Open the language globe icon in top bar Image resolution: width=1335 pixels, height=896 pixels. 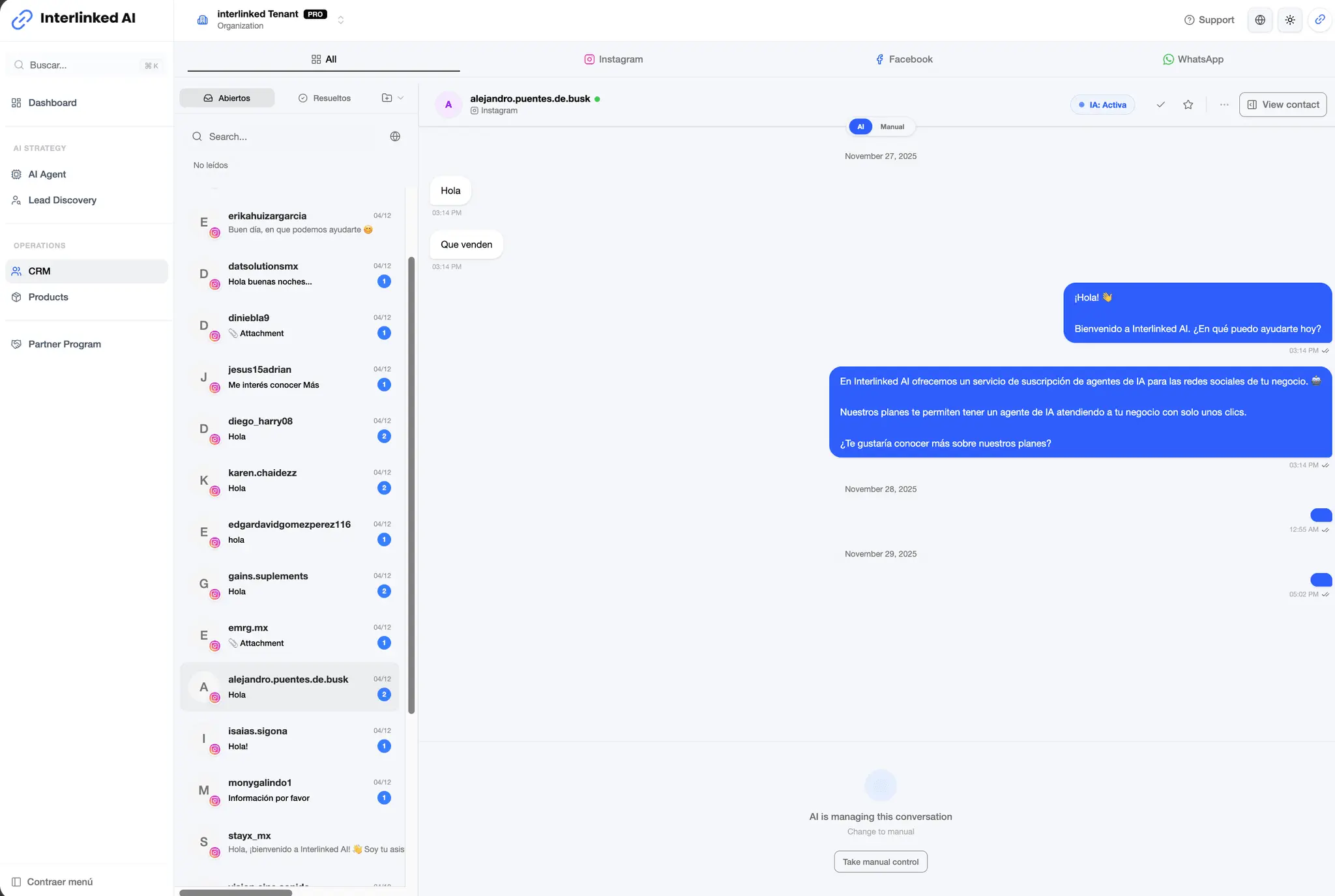click(x=1260, y=20)
